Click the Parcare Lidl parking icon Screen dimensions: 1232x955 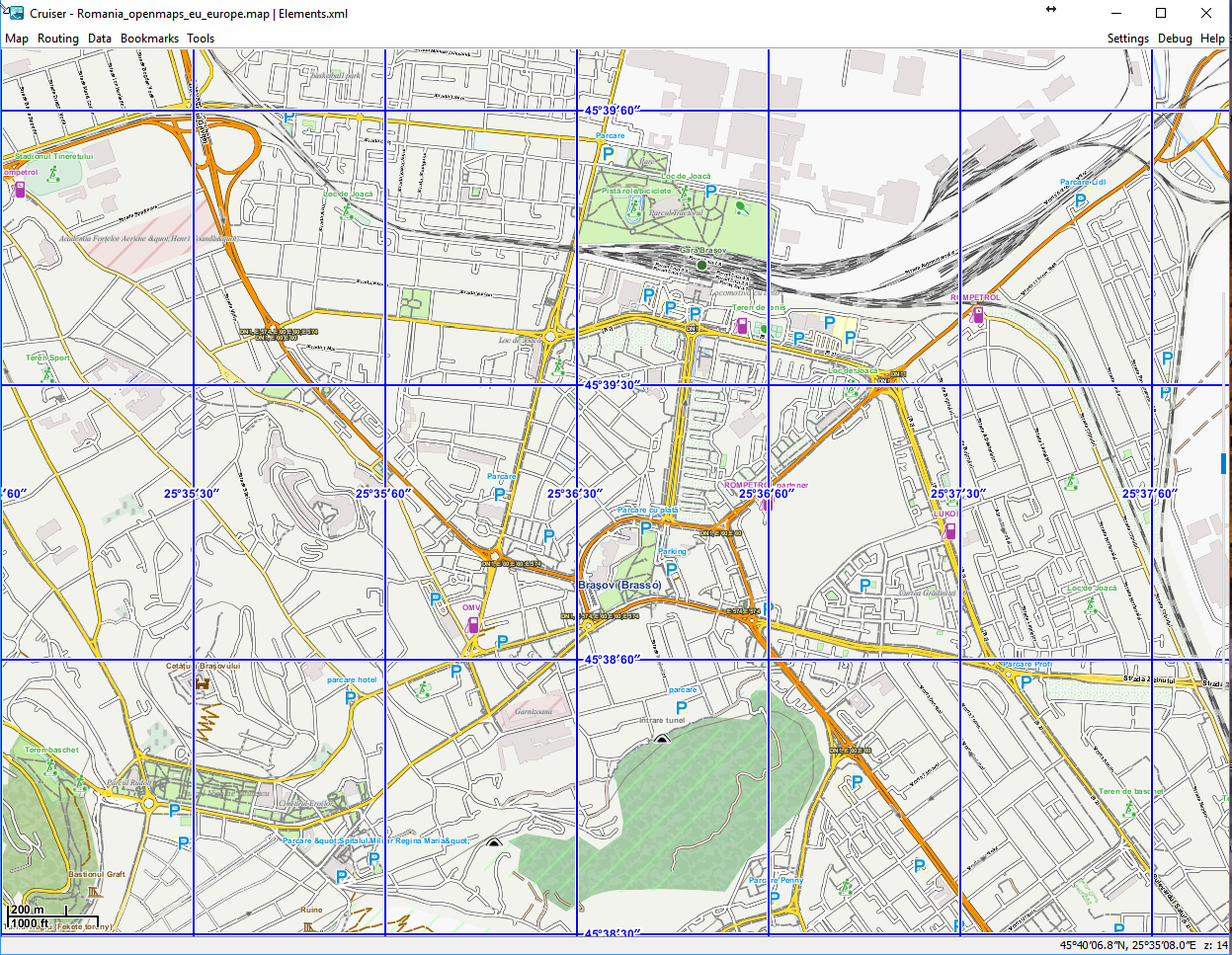point(1080,199)
